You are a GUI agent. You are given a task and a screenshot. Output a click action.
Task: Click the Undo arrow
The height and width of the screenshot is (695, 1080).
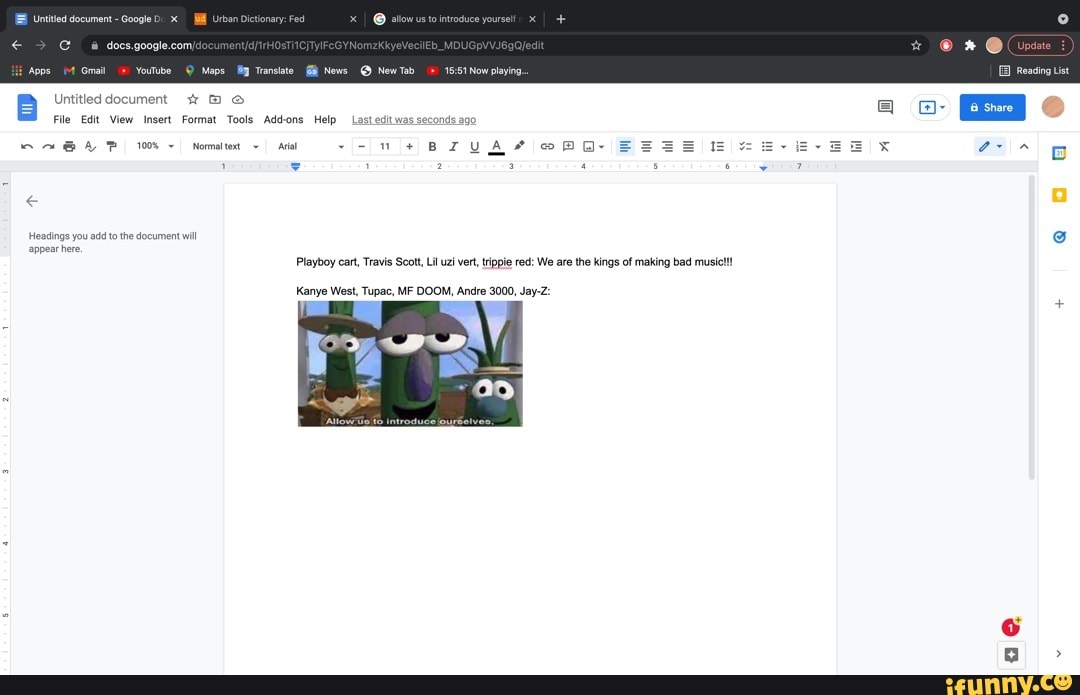[x=27, y=146]
